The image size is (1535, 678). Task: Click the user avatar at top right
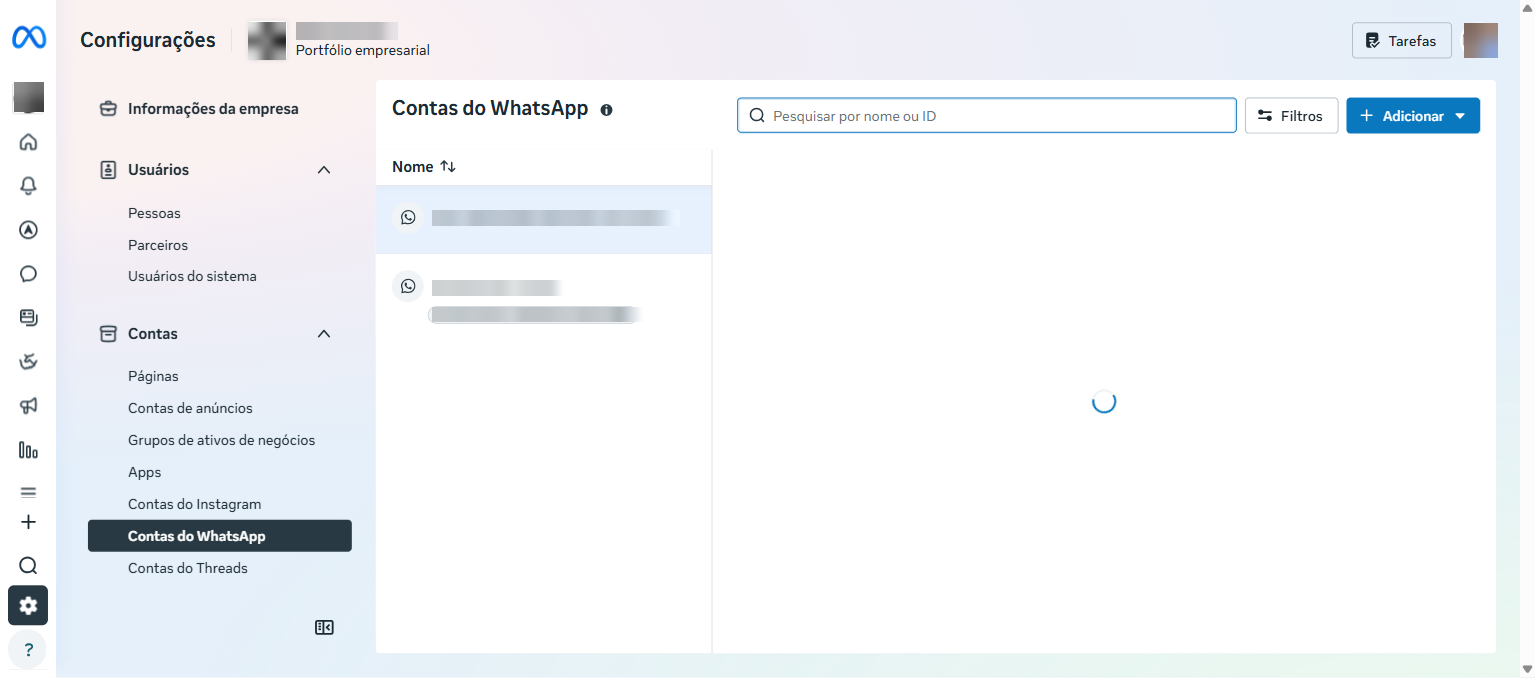point(1481,41)
